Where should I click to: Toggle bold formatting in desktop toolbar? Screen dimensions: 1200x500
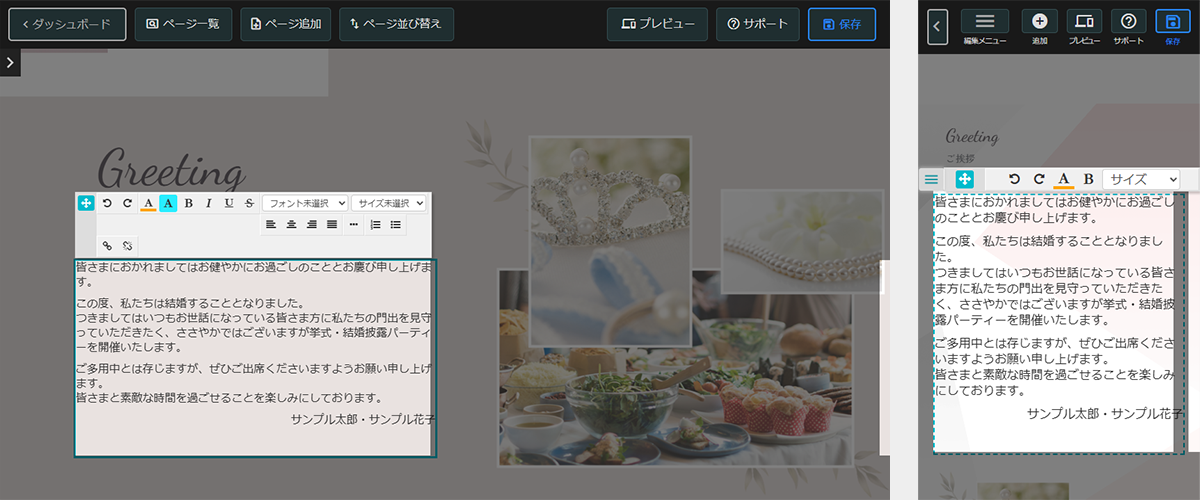coord(188,203)
